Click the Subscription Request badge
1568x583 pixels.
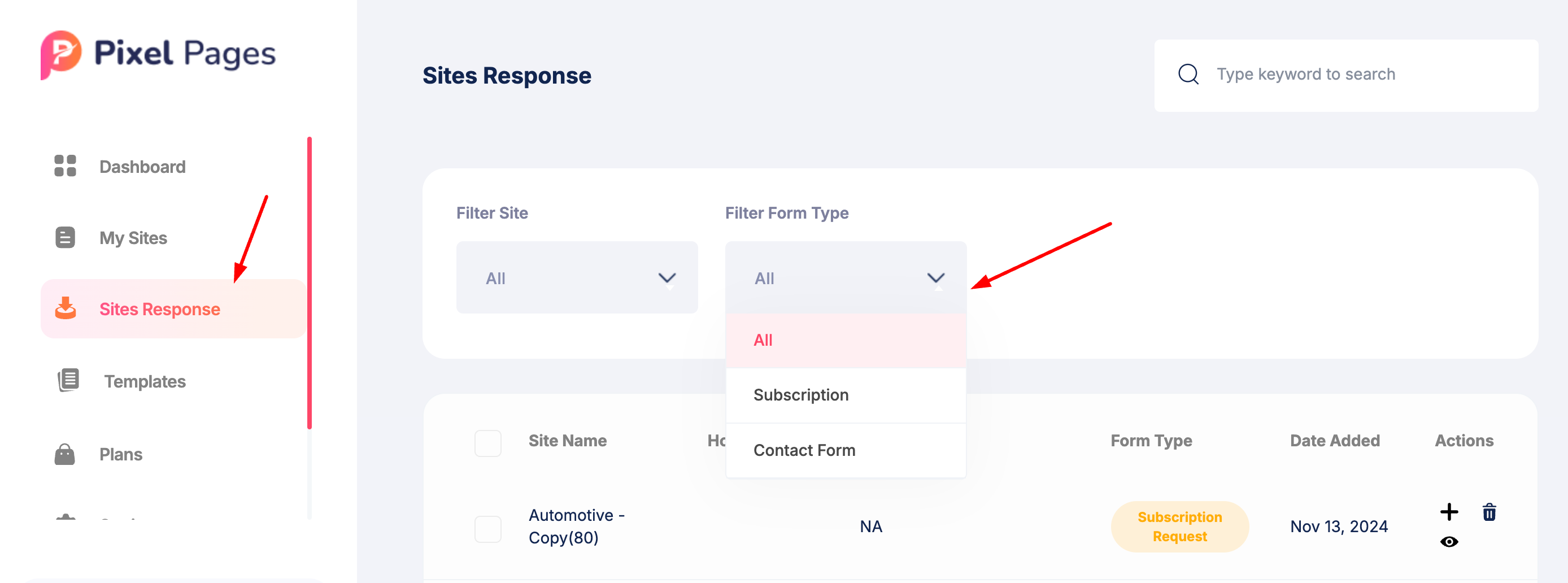pyautogui.click(x=1179, y=527)
